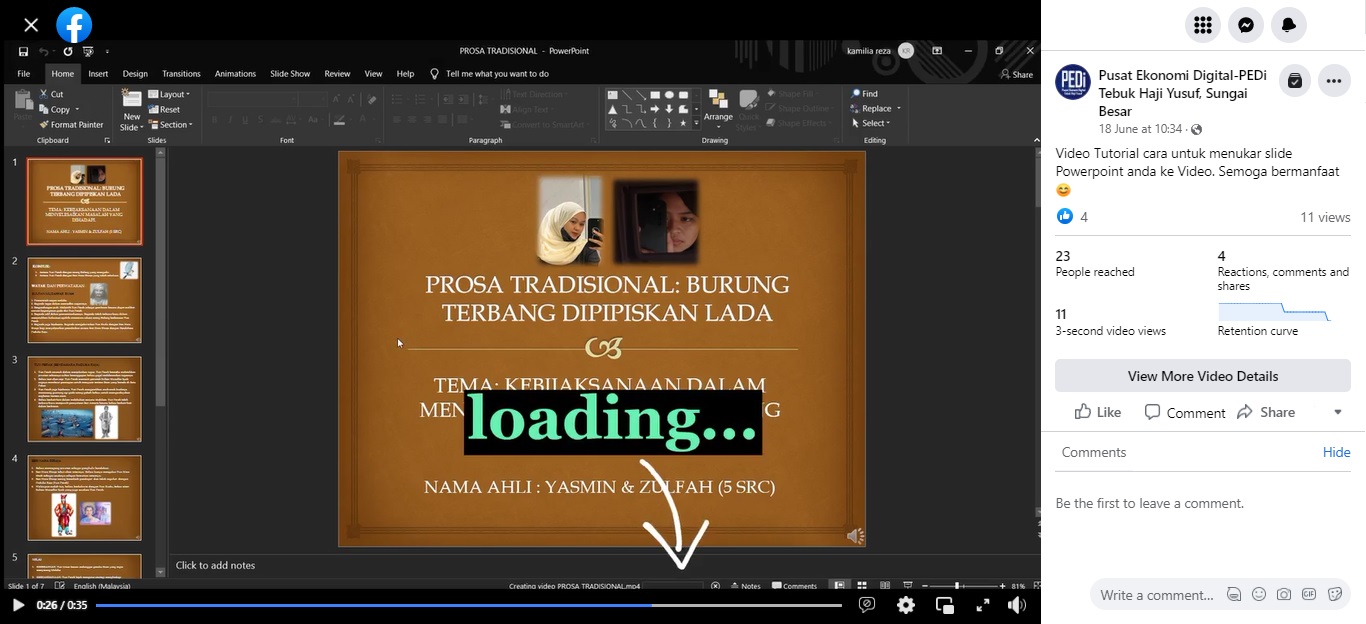Viewport: 1366px width, 624px height.
Task: Expand the share audience dropdown arrow
Action: [1338, 412]
